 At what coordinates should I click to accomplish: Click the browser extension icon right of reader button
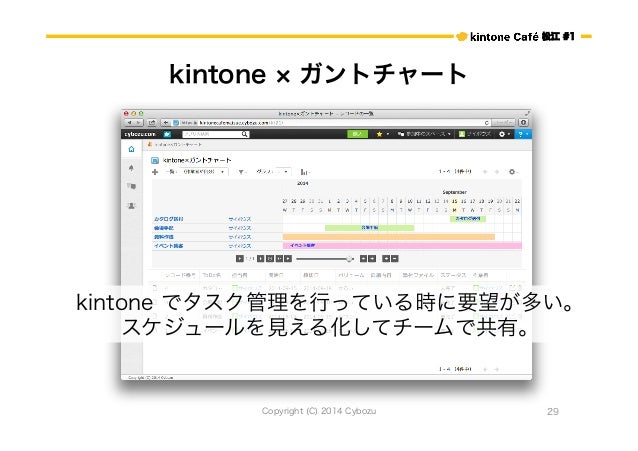click(x=524, y=123)
